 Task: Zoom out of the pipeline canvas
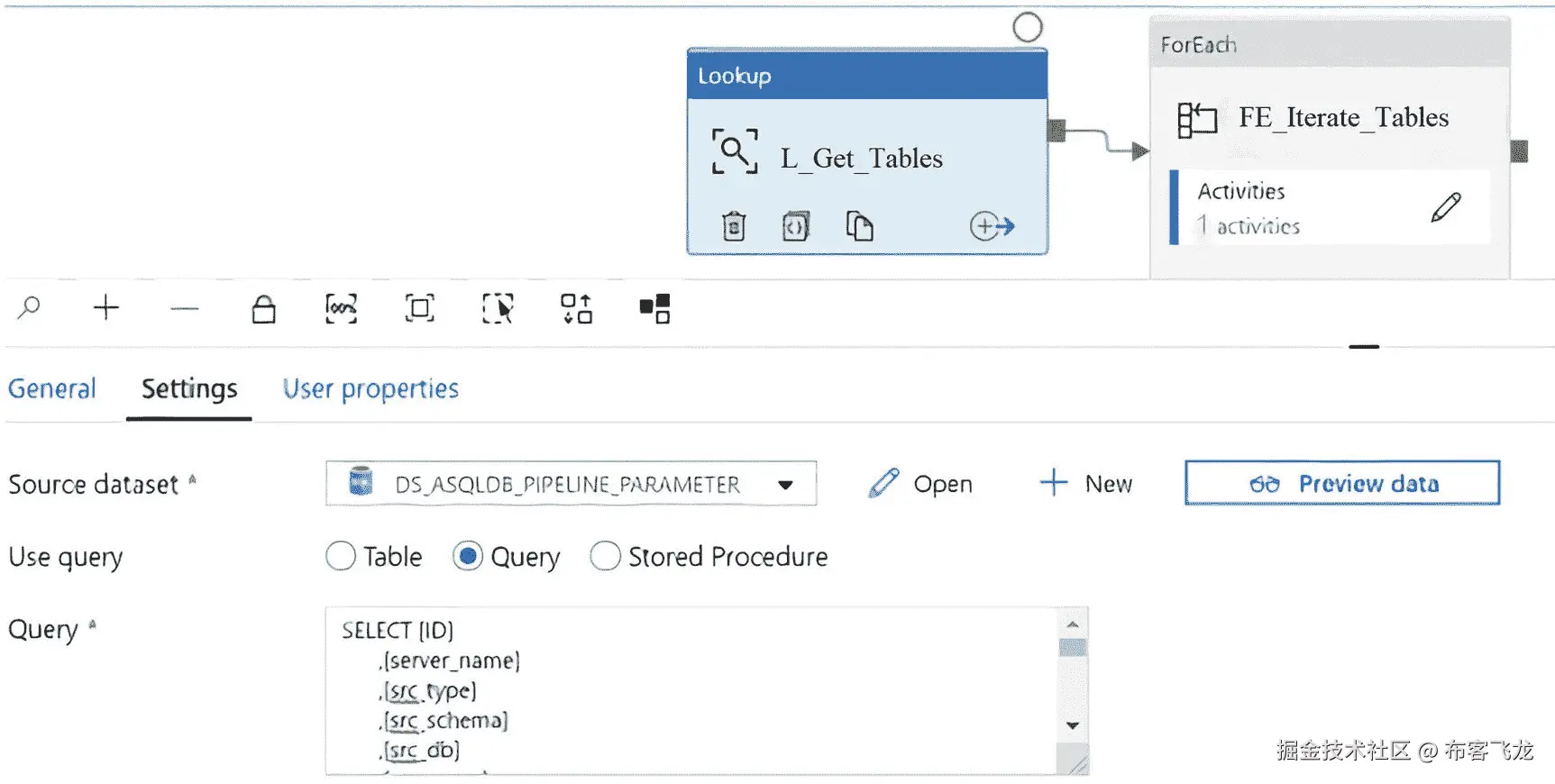184,308
